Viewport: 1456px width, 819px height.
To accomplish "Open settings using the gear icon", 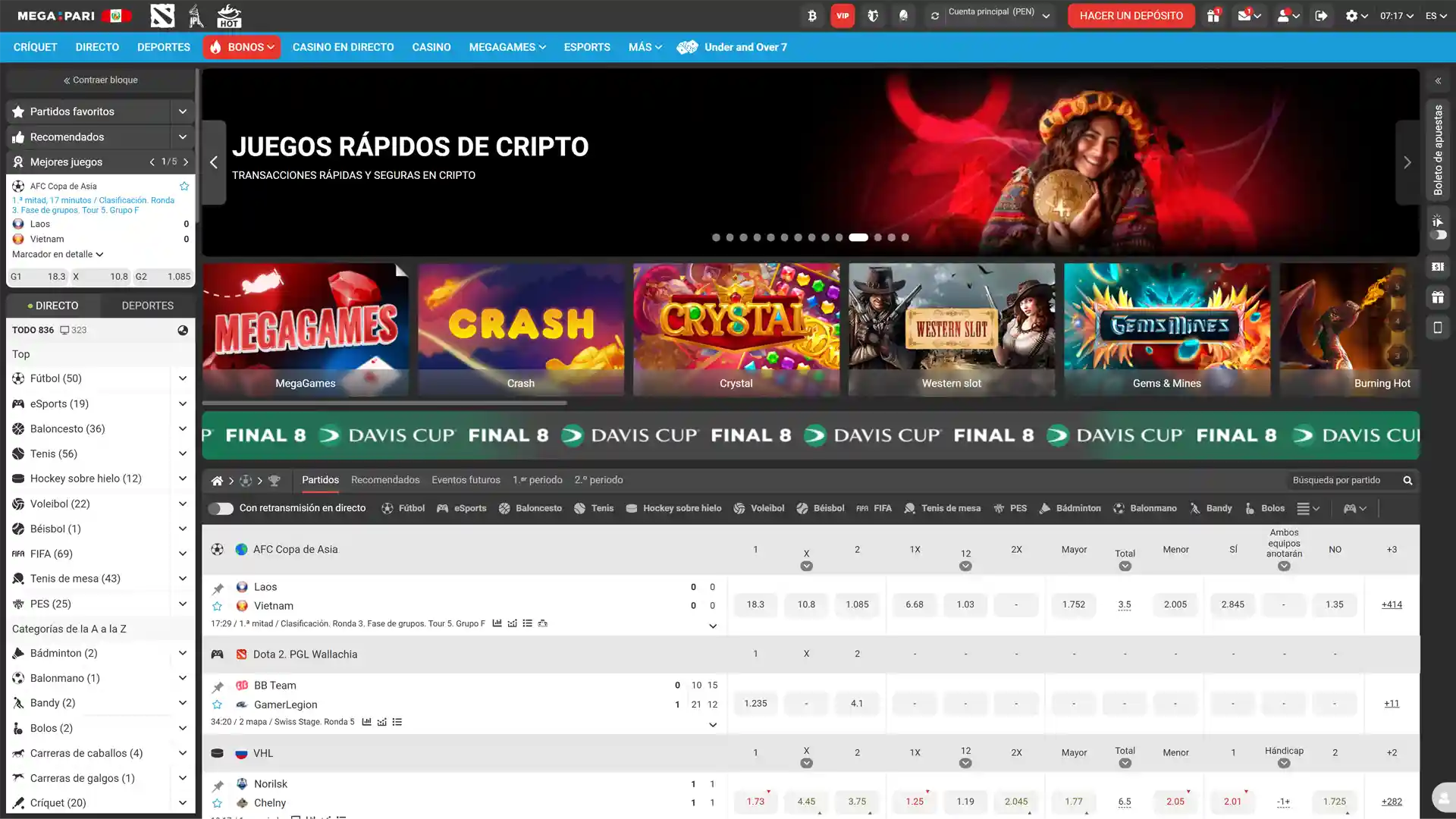I will (1352, 15).
